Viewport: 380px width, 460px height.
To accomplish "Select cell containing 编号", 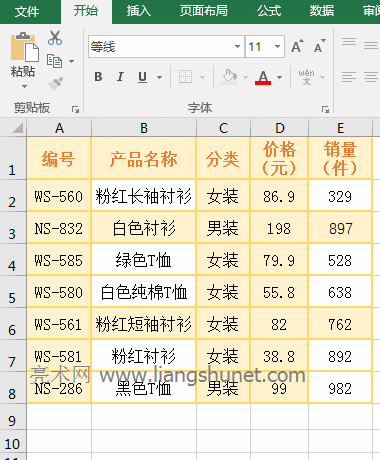I will point(59,158).
